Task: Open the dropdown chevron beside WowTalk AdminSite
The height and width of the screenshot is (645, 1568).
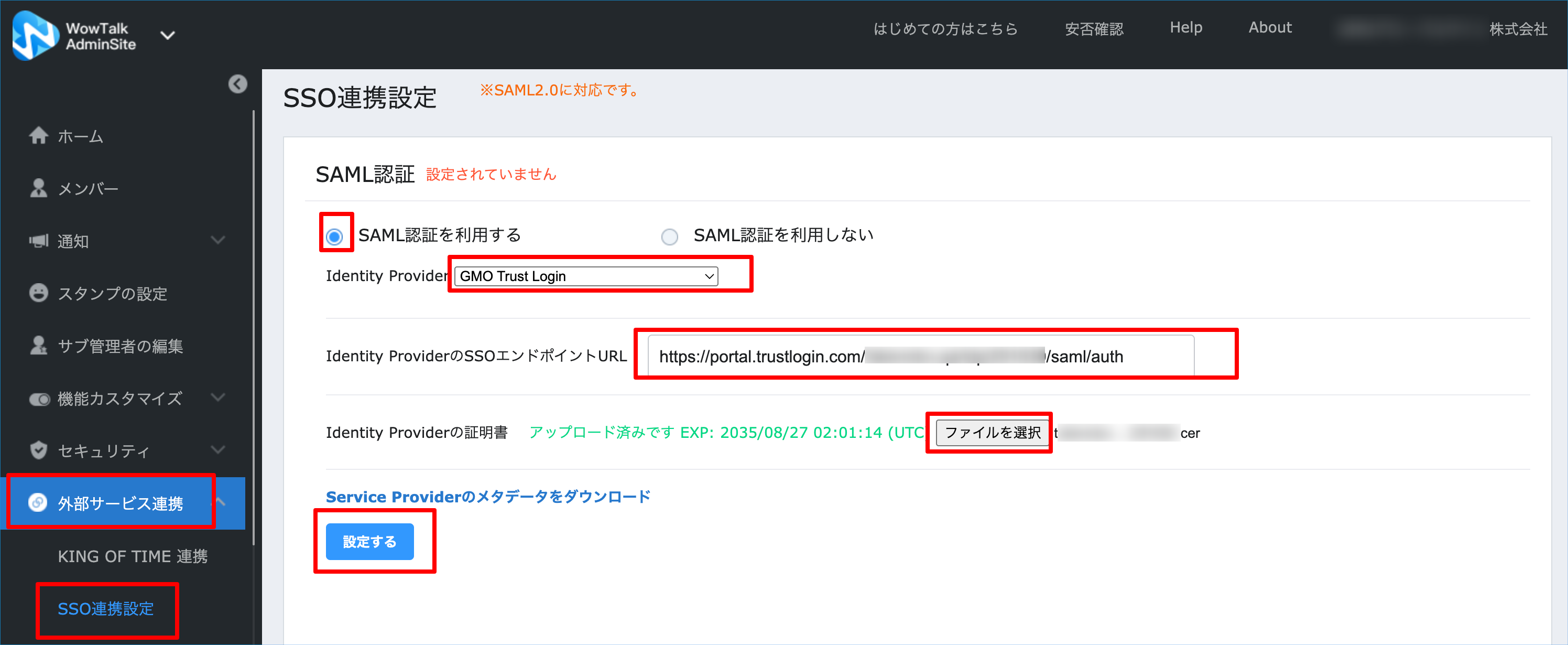Action: pos(167,35)
